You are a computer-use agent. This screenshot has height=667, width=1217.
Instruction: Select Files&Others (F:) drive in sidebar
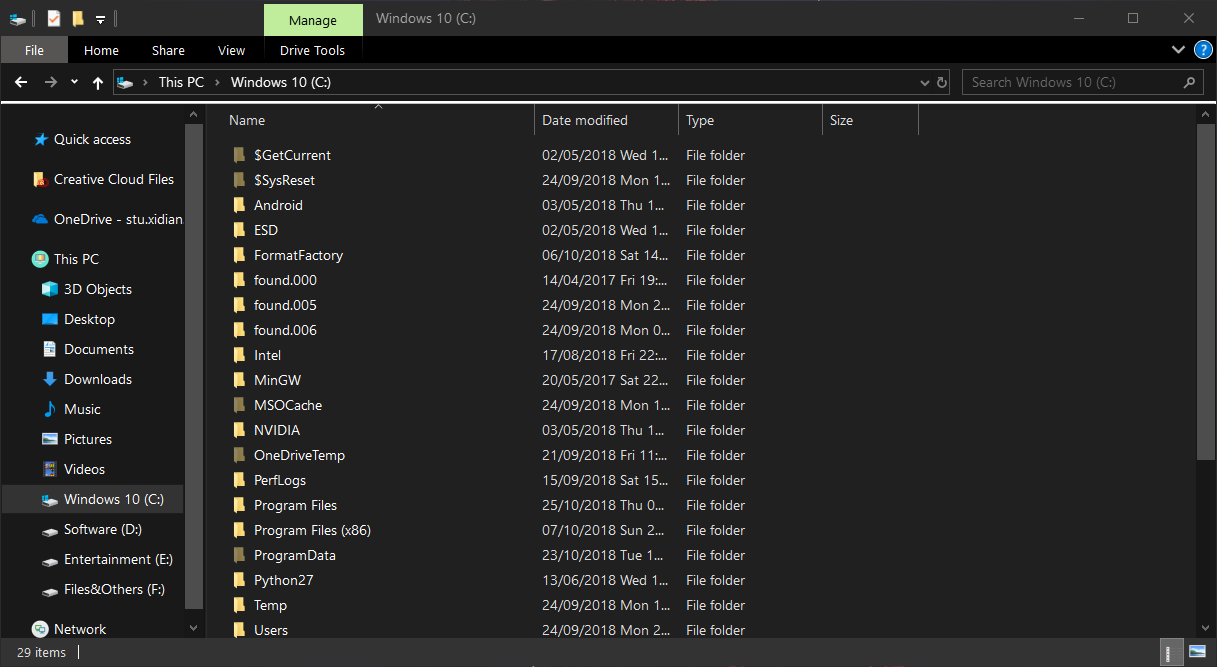[x=114, y=589]
